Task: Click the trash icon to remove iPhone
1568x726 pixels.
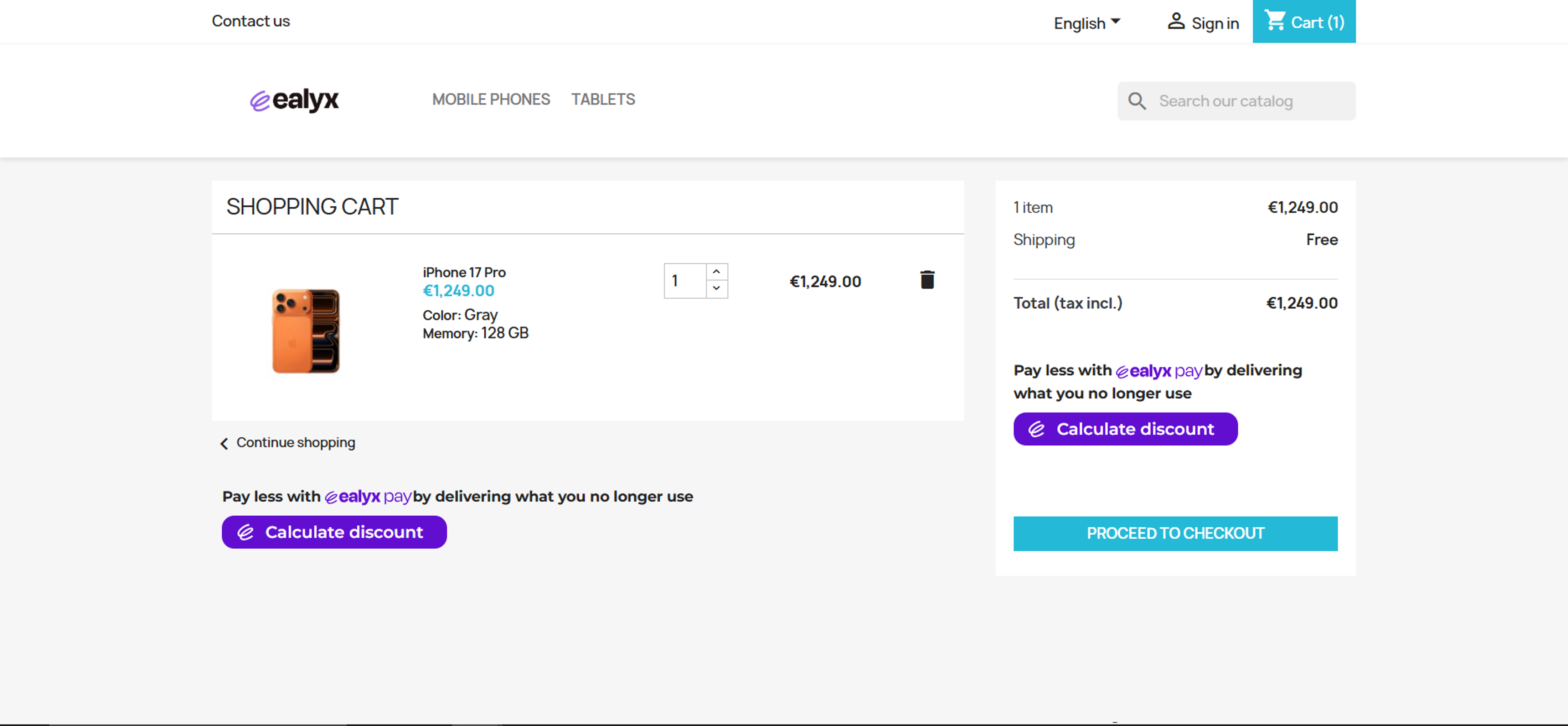Action: coord(927,280)
